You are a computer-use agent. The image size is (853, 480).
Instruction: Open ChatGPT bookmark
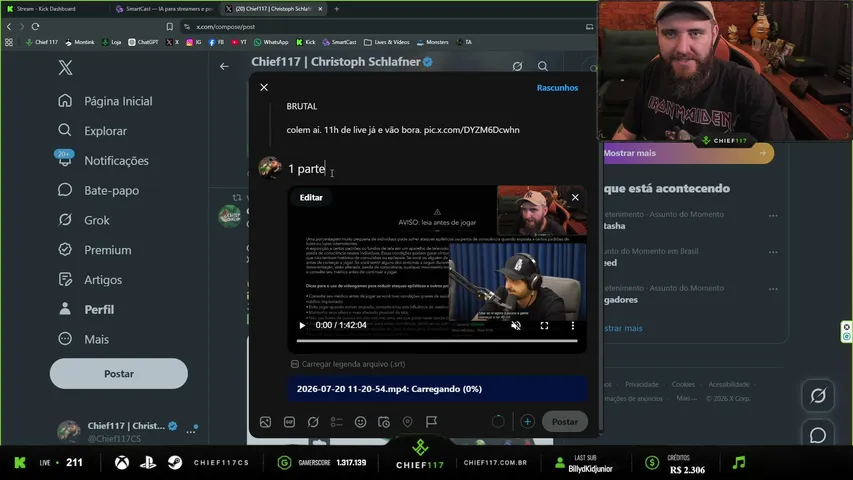click(x=143, y=42)
